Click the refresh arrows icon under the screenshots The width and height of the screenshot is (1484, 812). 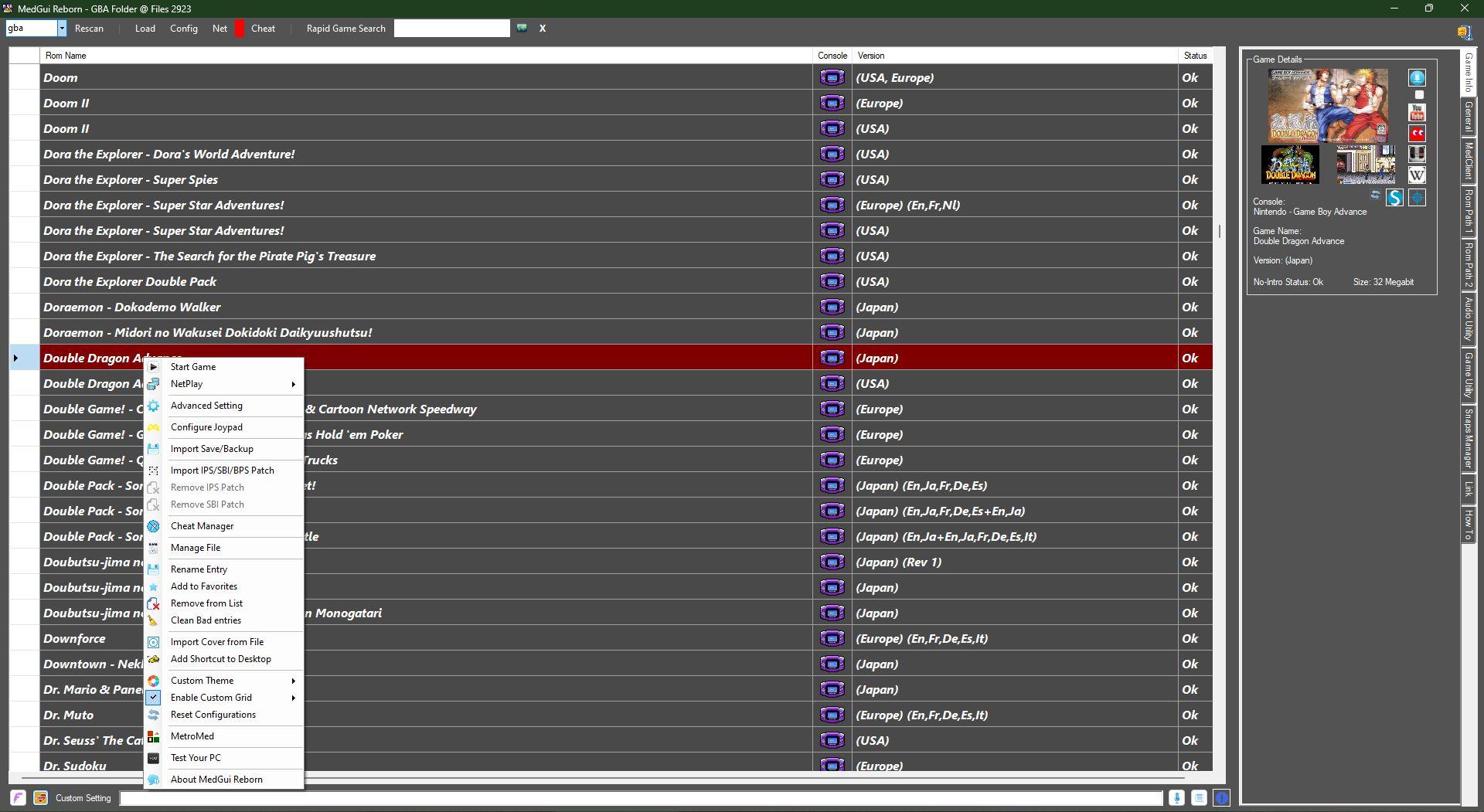click(1375, 195)
